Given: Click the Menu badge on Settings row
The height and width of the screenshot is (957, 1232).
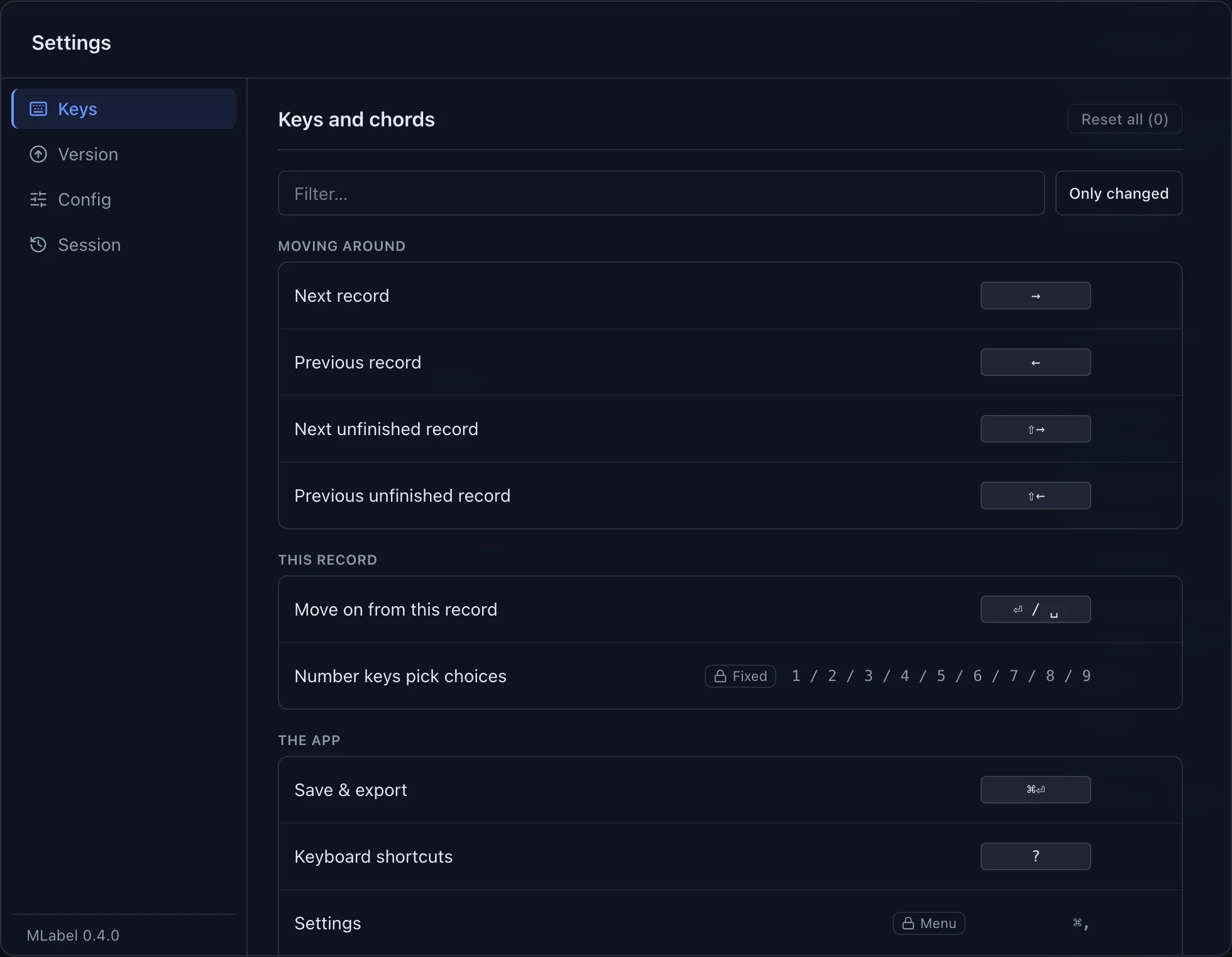Looking at the screenshot, I should coord(928,923).
